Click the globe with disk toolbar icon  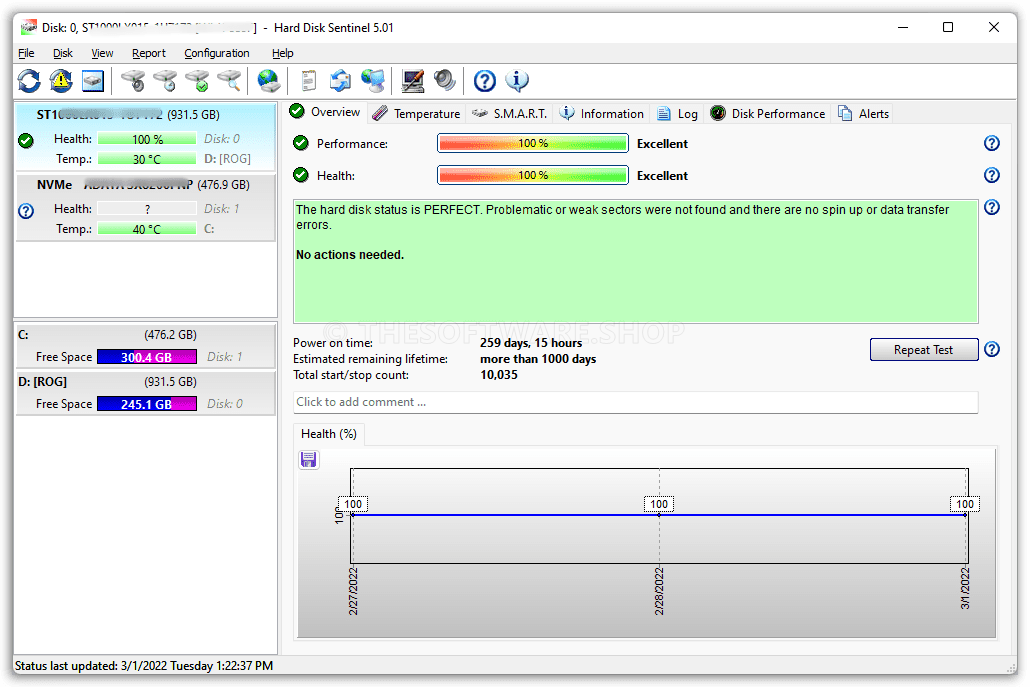269,81
